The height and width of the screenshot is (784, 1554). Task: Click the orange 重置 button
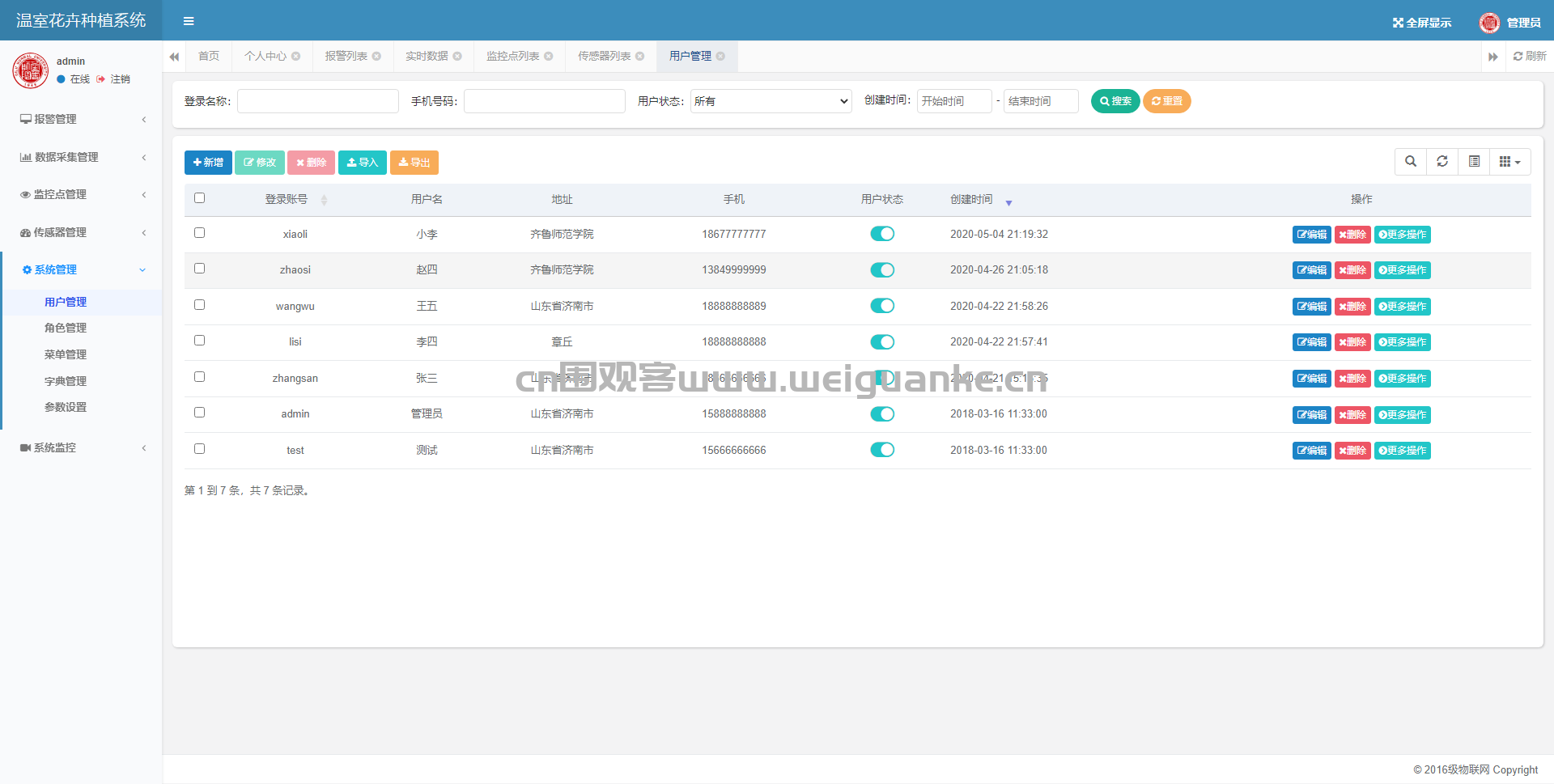(1167, 101)
